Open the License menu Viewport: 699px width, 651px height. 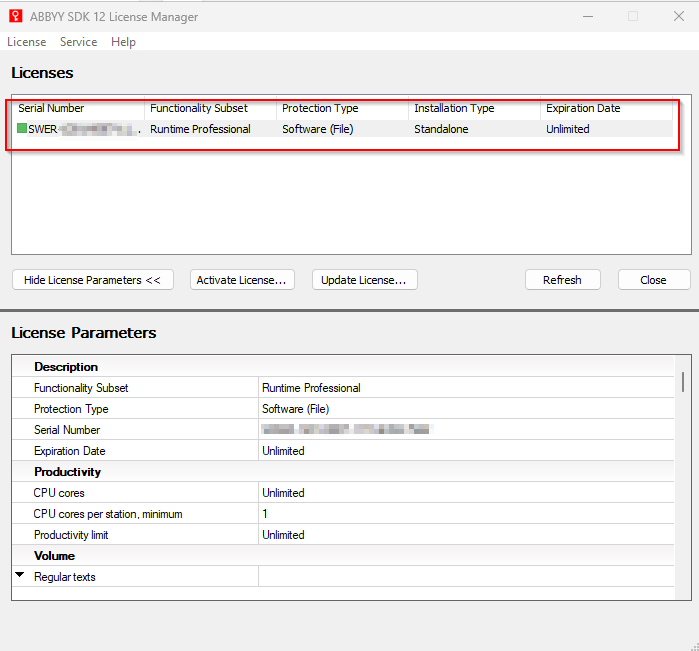pyautogui.click(x=27, y=42)
